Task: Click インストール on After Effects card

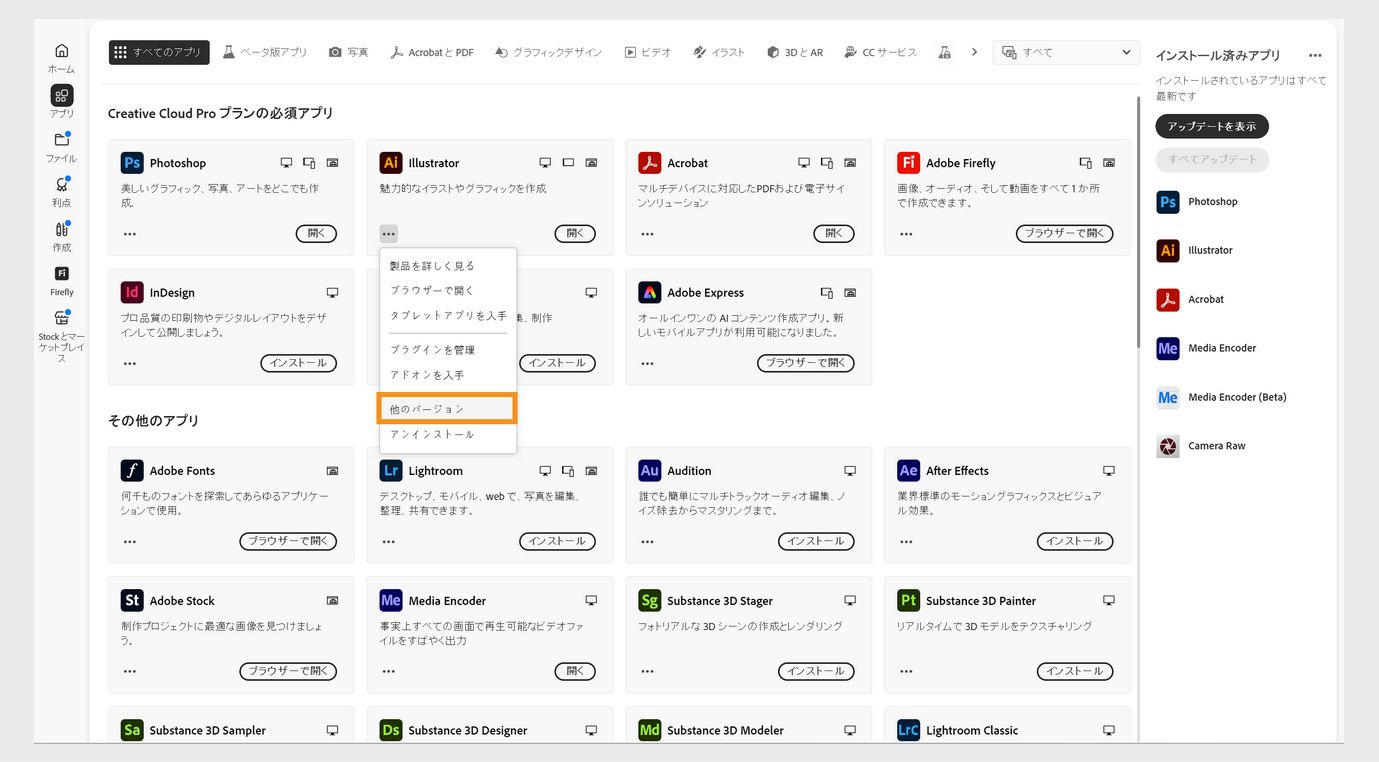Action: tap(1075, 541)
